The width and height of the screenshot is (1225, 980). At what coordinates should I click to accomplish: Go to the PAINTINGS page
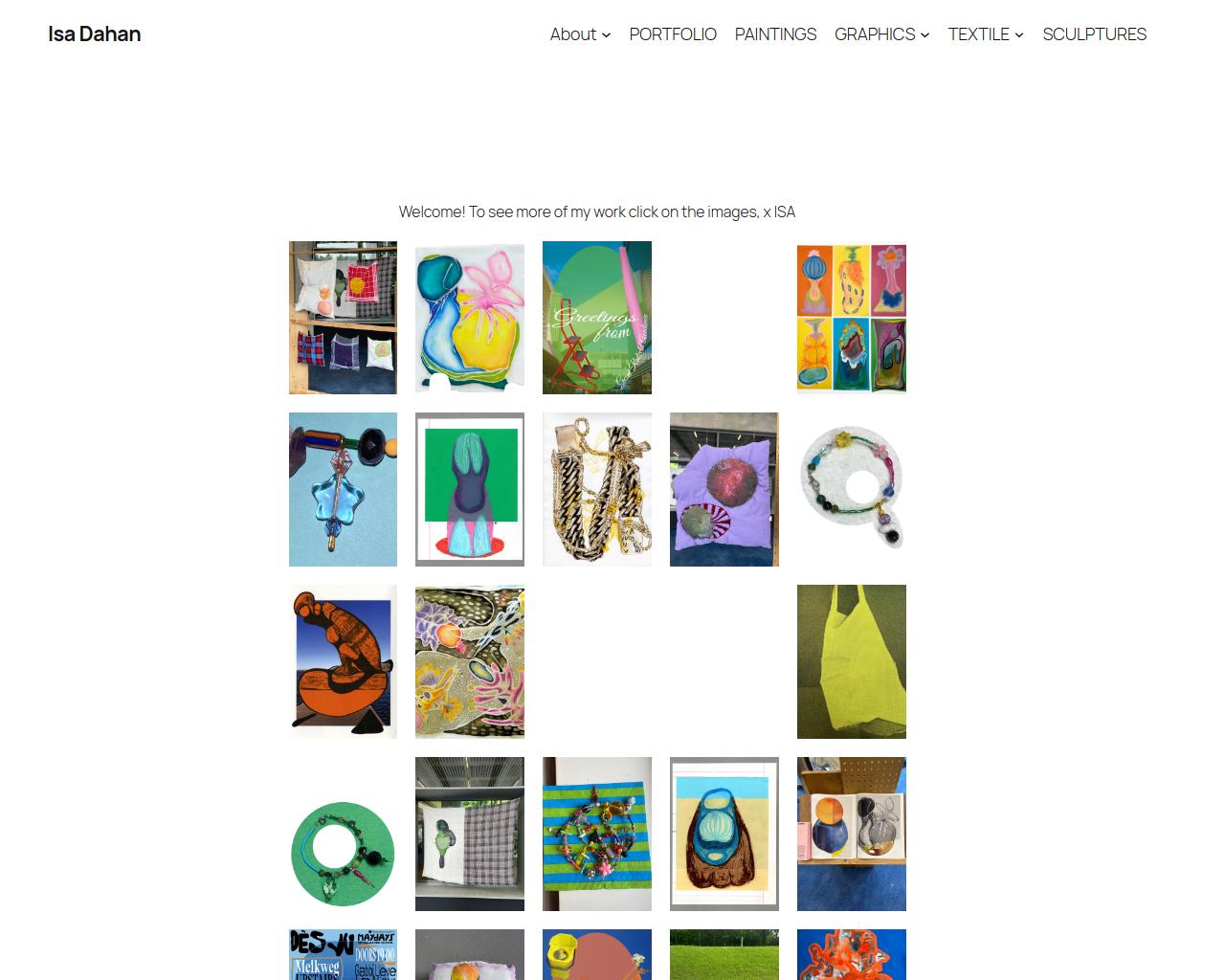click(x=775, y=33)
